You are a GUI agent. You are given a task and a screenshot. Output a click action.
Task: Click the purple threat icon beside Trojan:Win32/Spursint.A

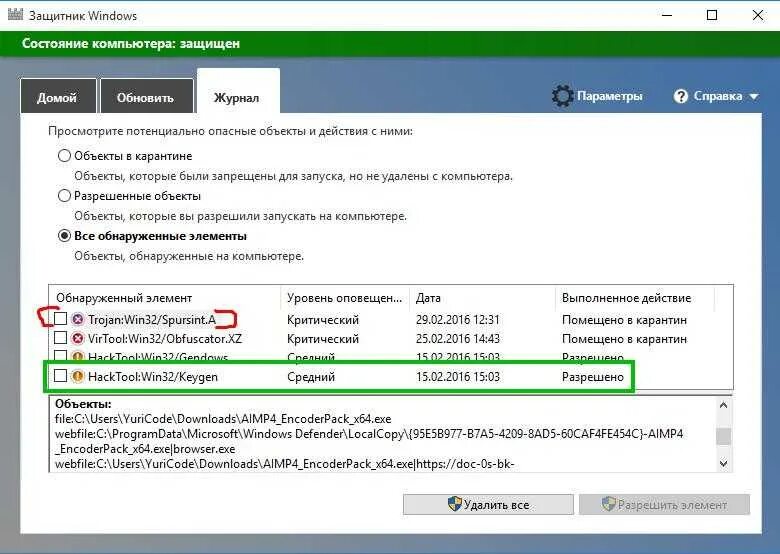tap(78, 319)
